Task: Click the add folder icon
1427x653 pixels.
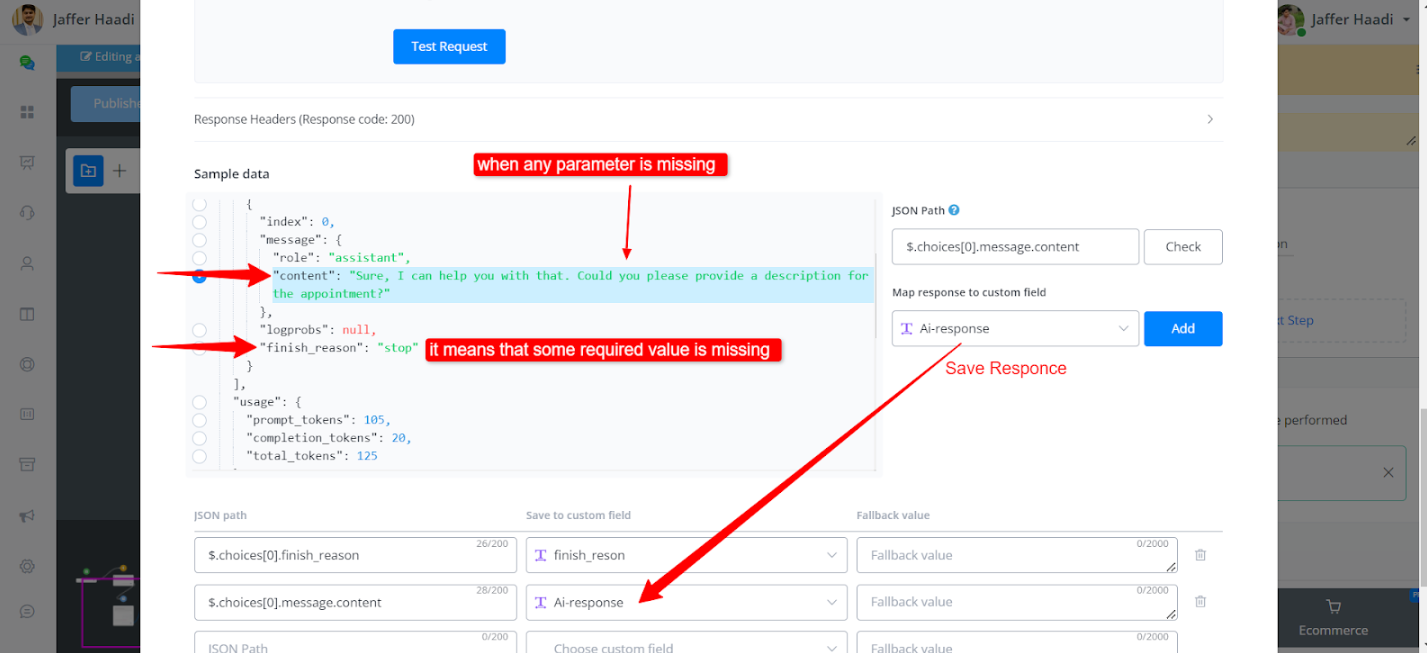Action: click(x=88, y=171)
